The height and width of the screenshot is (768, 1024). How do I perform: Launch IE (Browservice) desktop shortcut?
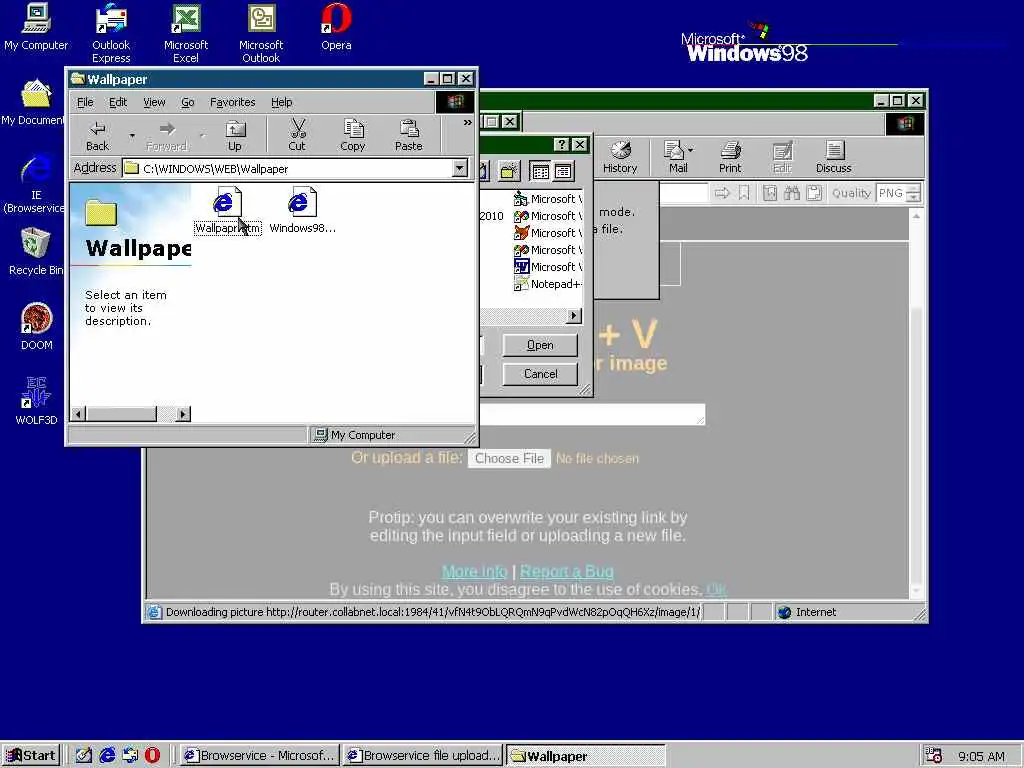35,184
